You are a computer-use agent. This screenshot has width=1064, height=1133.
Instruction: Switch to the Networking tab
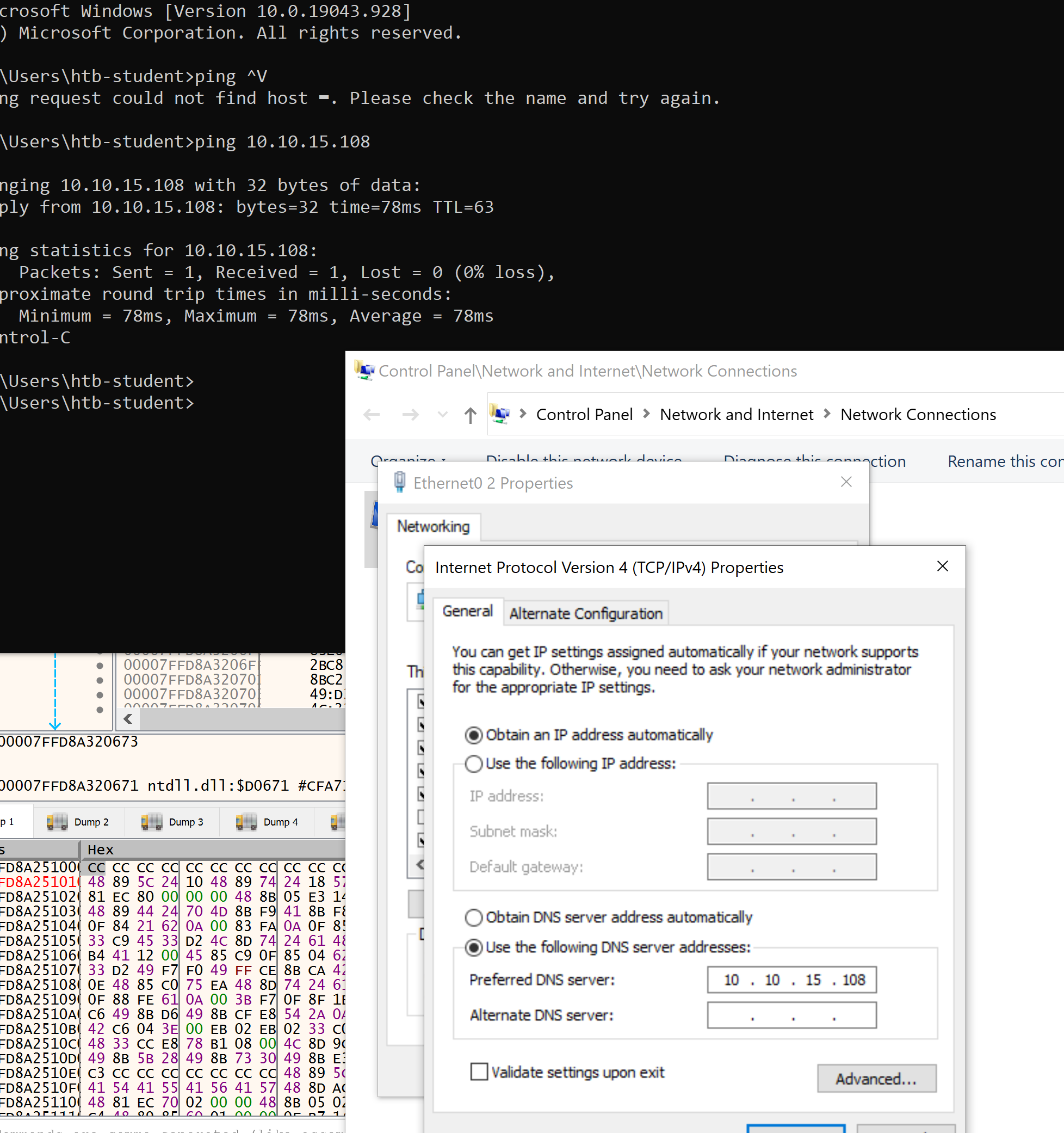[434, 526]
